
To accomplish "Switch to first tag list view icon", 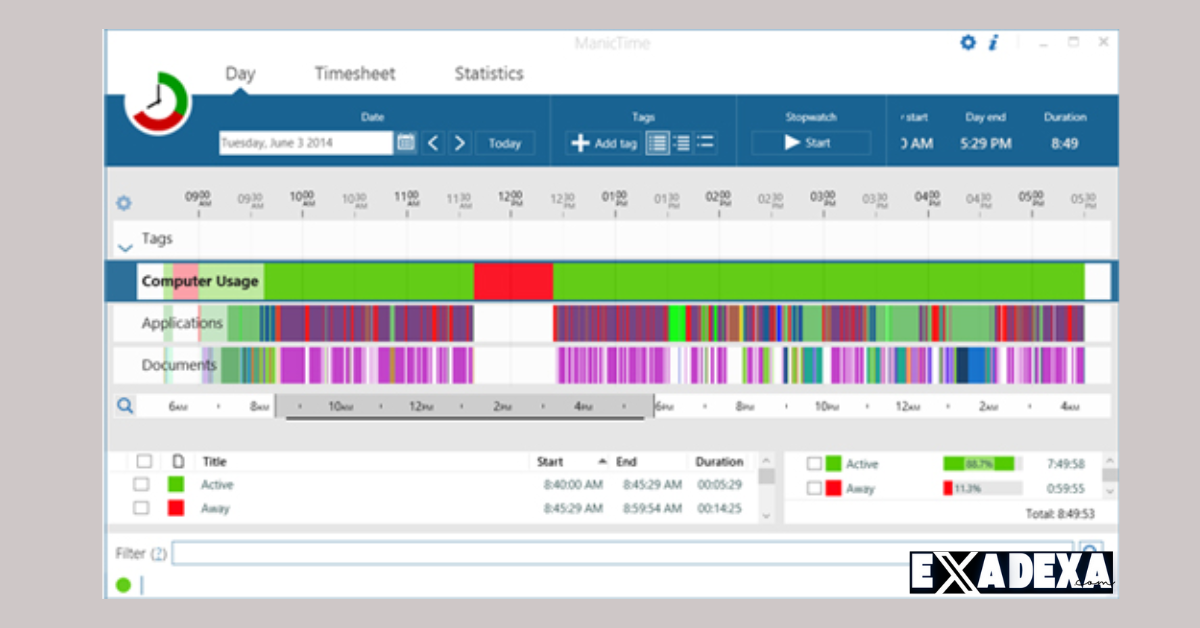I will coord(657,143).
